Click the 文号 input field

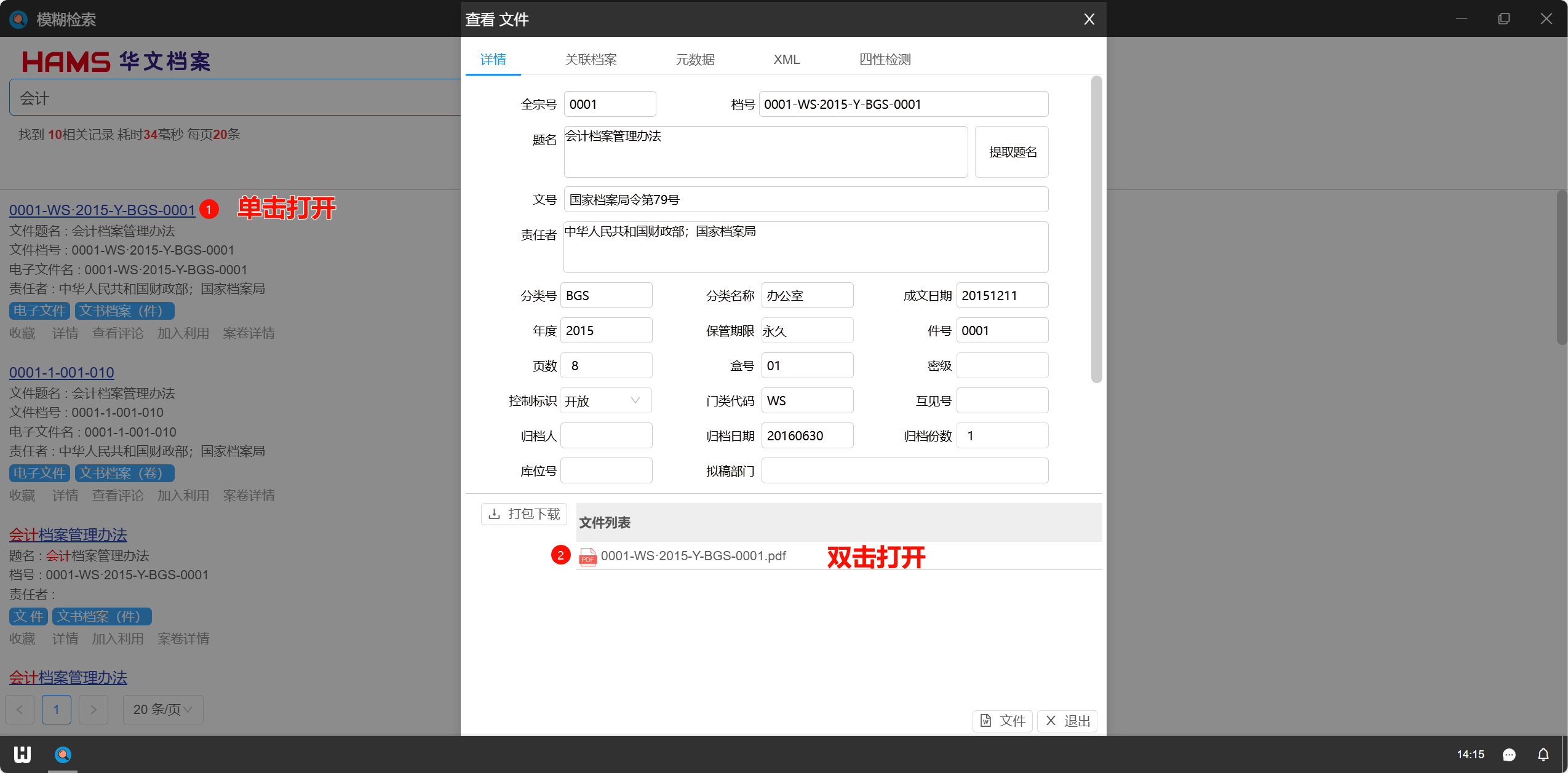point(806,200)
